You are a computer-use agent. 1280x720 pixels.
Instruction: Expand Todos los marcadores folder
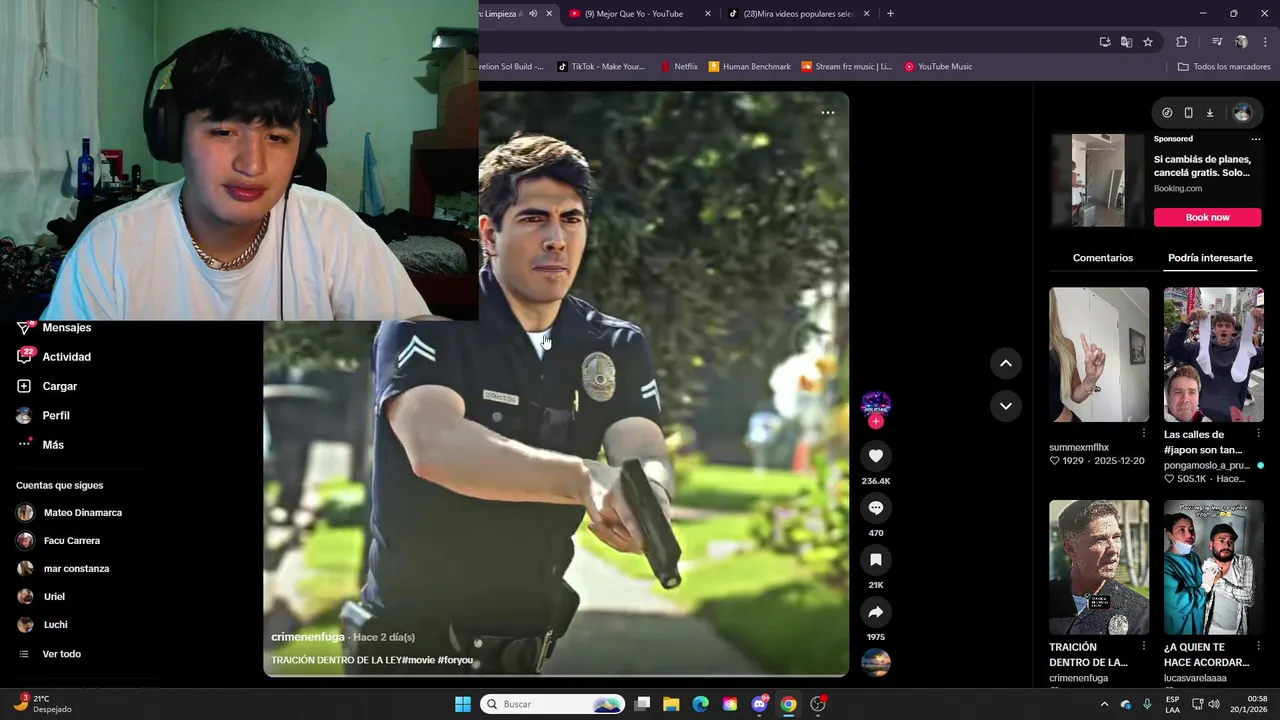coord(1224,67)
